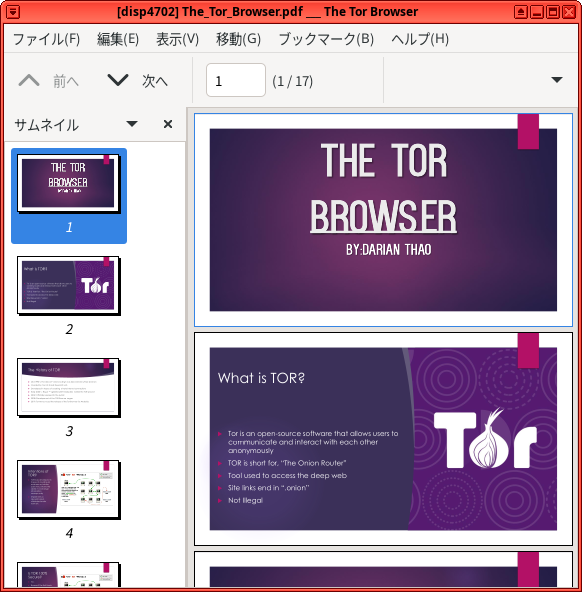Click the What is TOR? slide page
Image resolution: width=582 pixels, height=592 pixels.
(383, 439)
